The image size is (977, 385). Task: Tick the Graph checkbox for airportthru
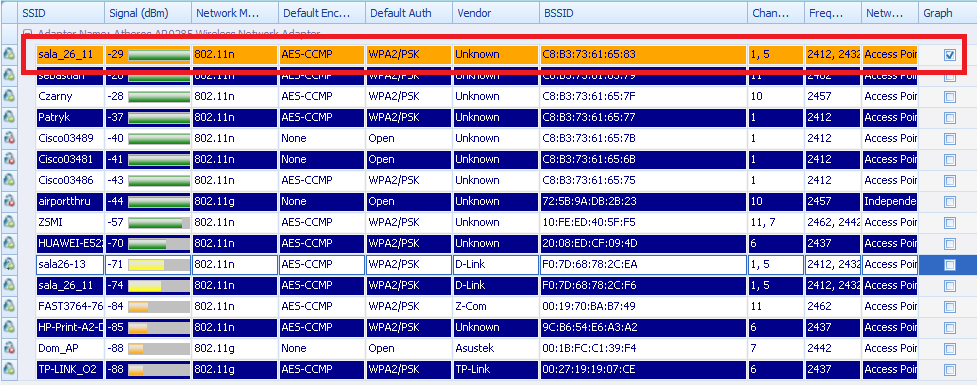click(950, 202)
